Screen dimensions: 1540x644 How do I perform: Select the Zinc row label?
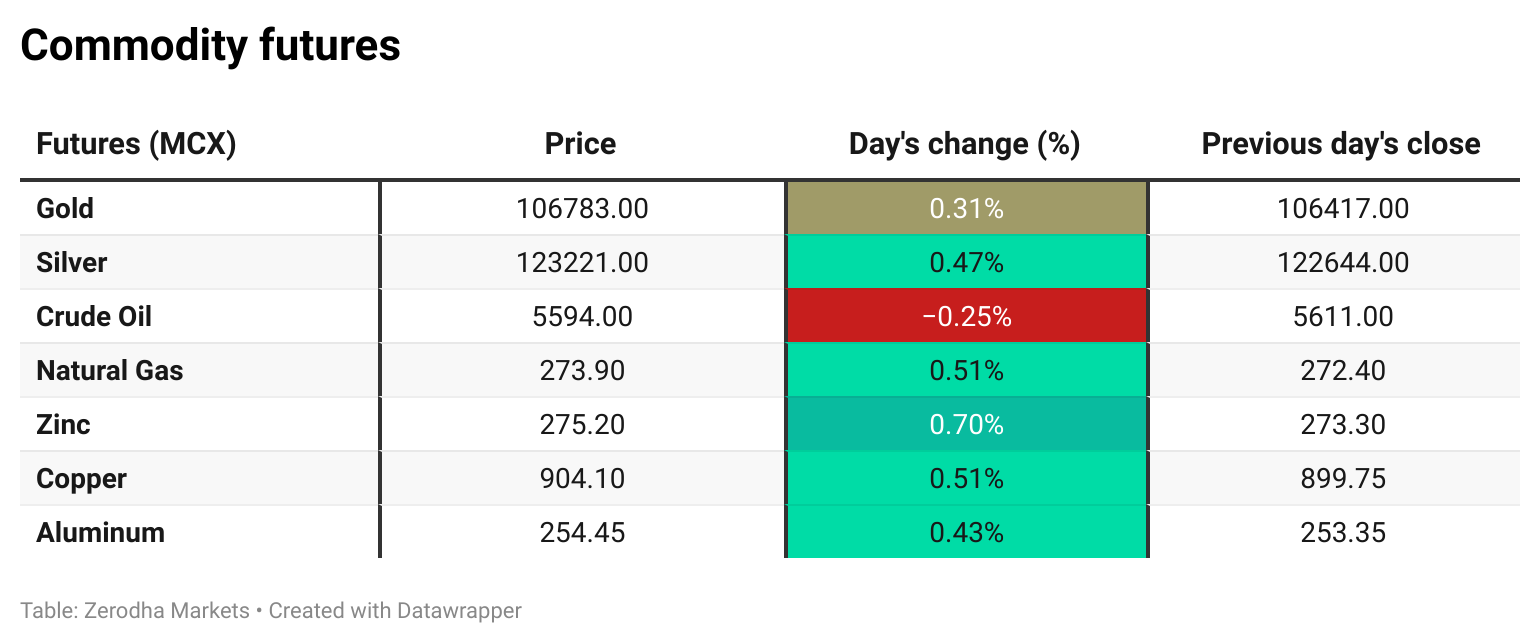[x=63, y=425]
